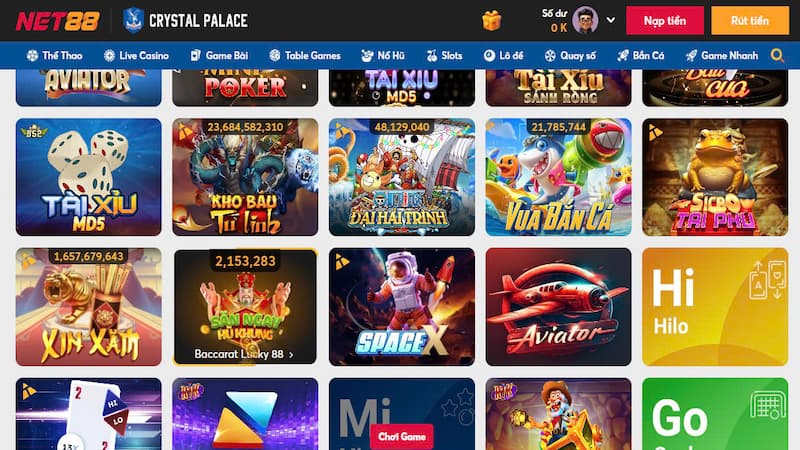Click the Rút tiền button
800x450 pixels.
point(749,20)
